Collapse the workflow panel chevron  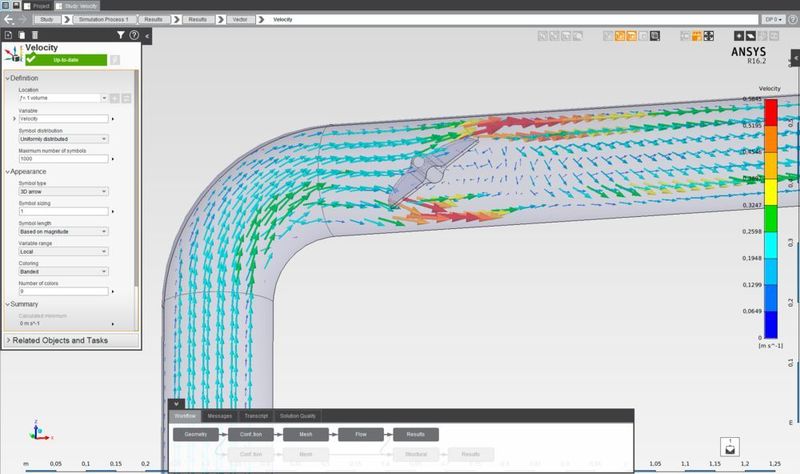[x=177, y=404]
